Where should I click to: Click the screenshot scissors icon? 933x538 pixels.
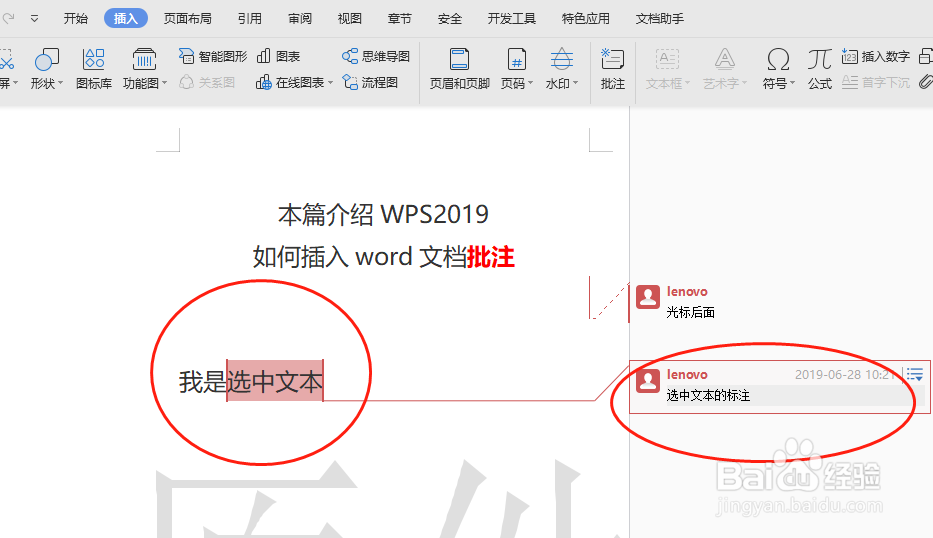(6, 60)
